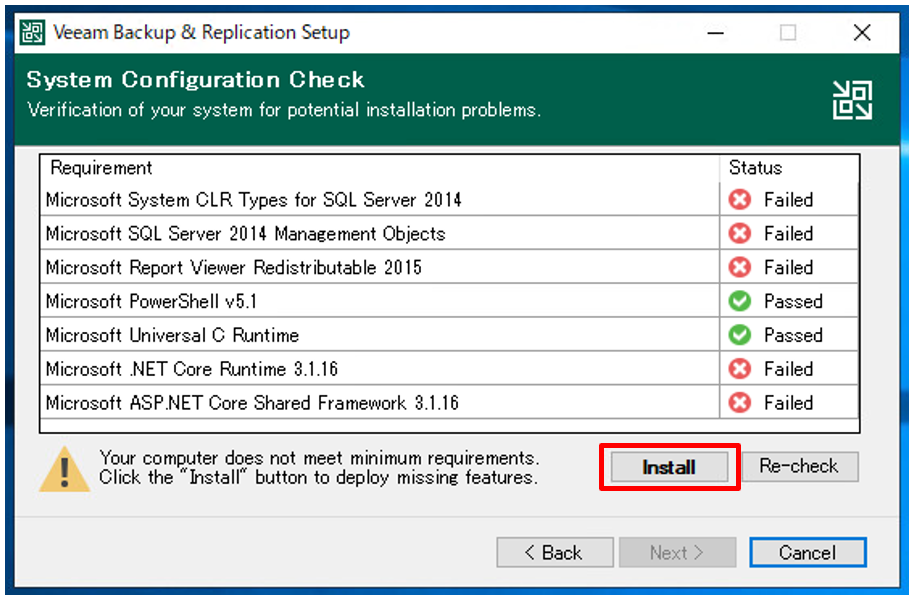The height and width of the screenshot is (598, 915).
Task: Click 'Failed' text in .NET Core Runtime row
Action: [788, 369]
